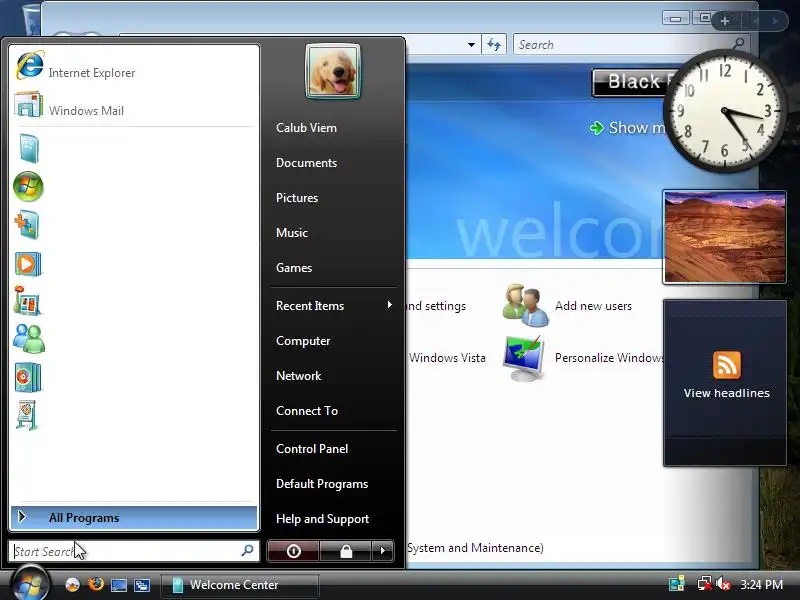The image size is (800, 600).
Task: Open Computer from the Start menu
Action: 303,341
